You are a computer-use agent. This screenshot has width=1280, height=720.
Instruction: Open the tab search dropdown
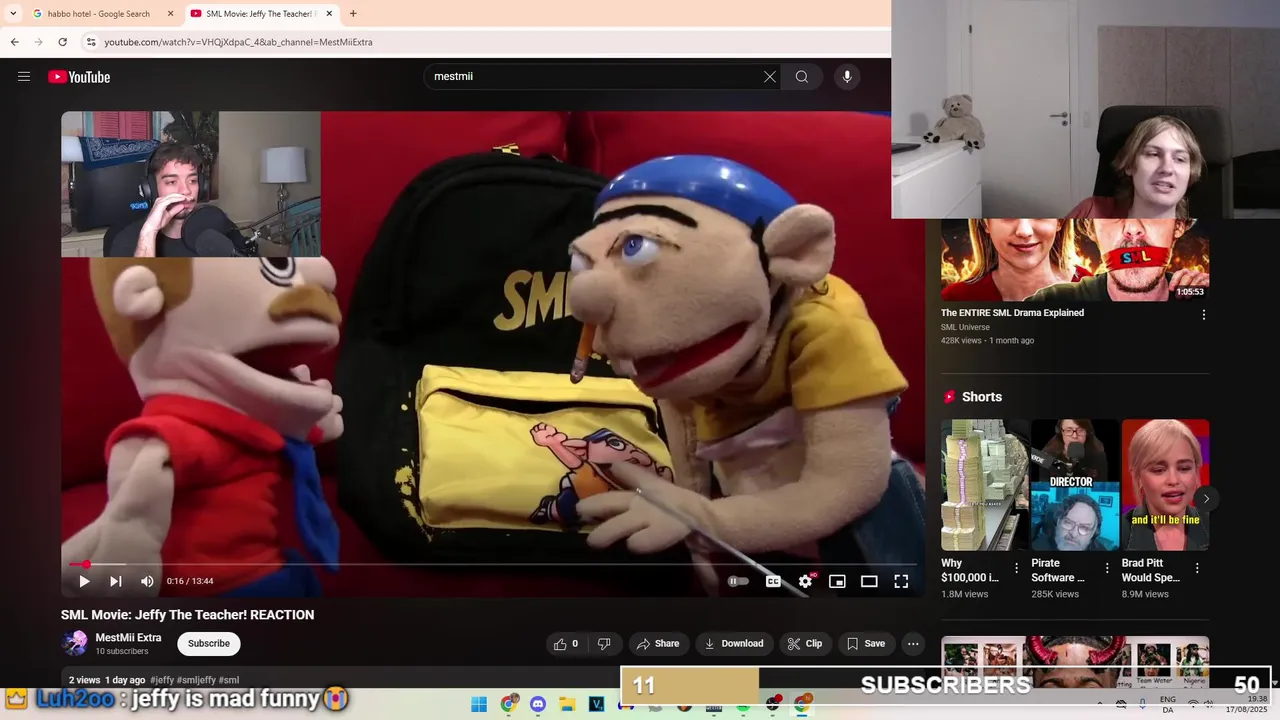13,14
